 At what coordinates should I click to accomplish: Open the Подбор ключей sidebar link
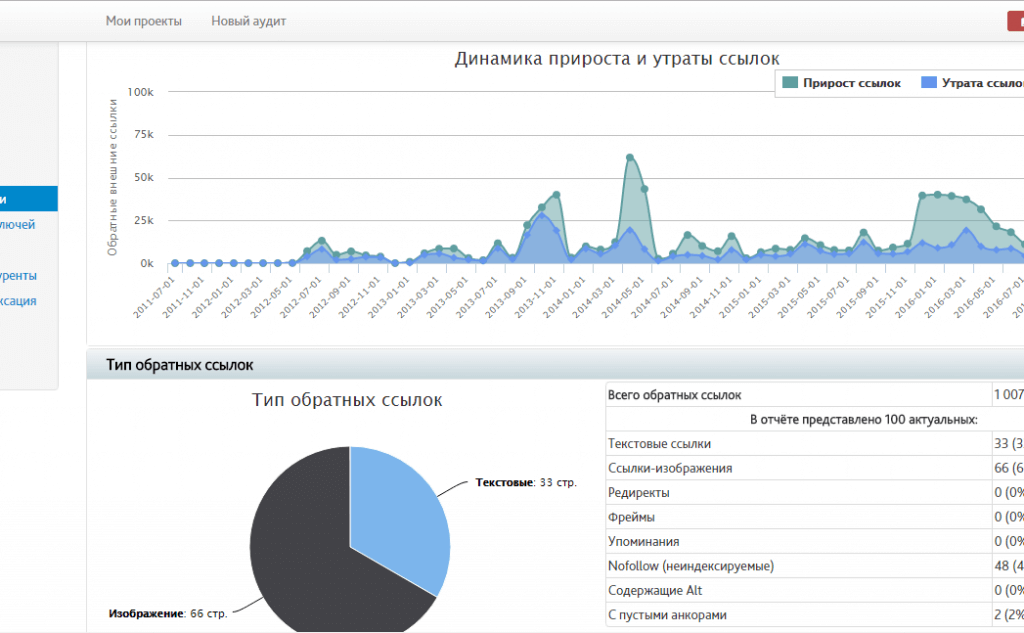click(x=20, y=224)
